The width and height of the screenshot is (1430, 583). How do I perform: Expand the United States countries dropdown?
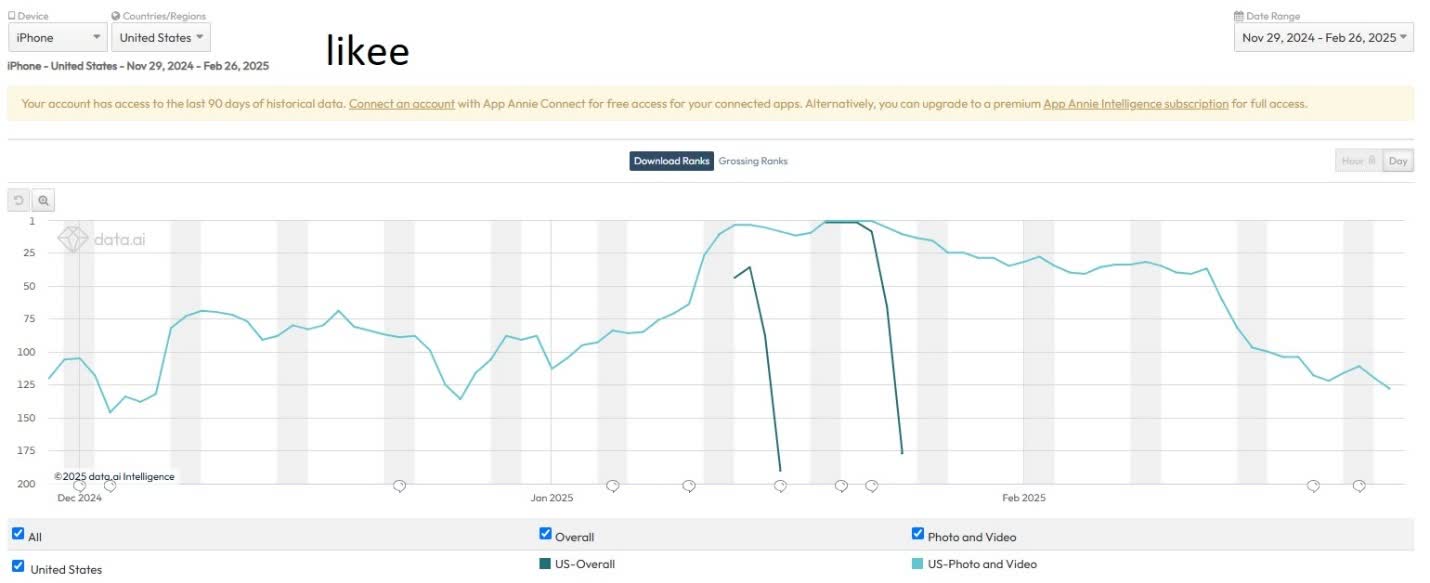160,37
